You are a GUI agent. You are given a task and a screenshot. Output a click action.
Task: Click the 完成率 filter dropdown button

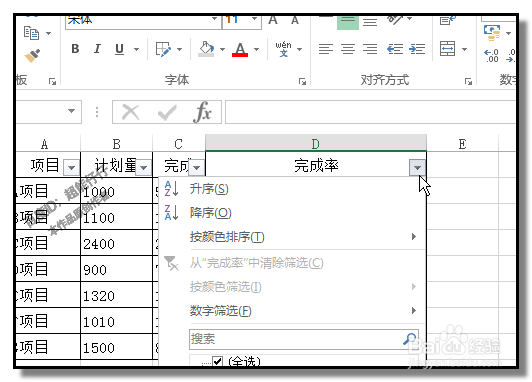click(417, 168)
